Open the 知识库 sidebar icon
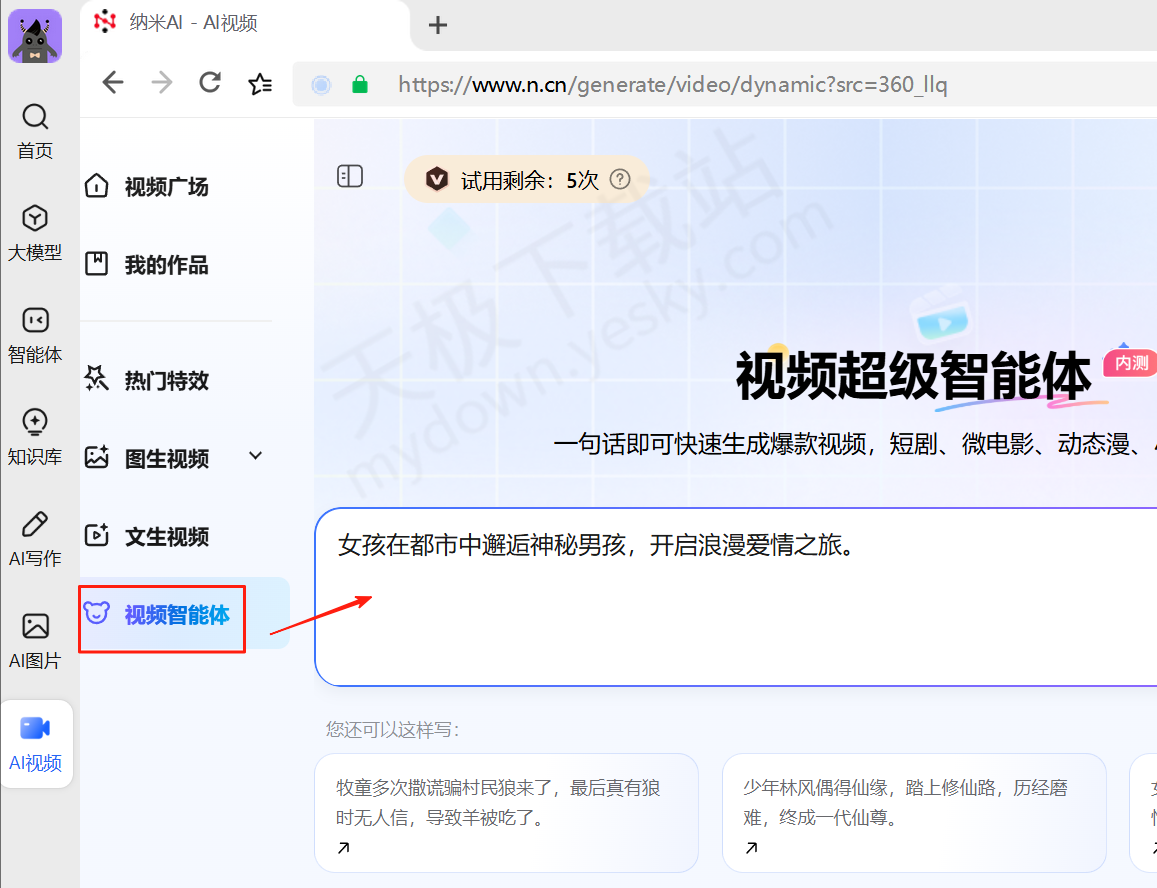 tap(35, 422)
